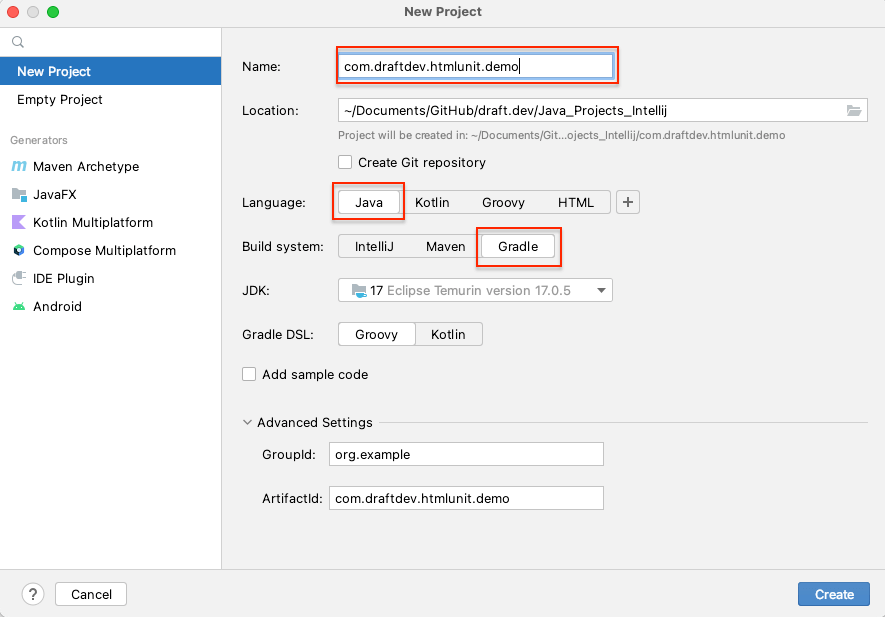Click the GroupId text field

coord(466,454)
